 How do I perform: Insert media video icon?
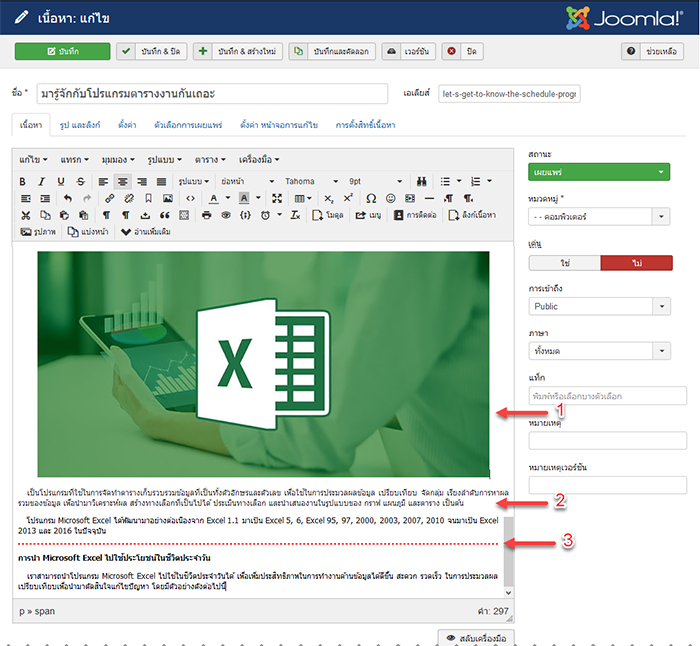tap(410, 198)
